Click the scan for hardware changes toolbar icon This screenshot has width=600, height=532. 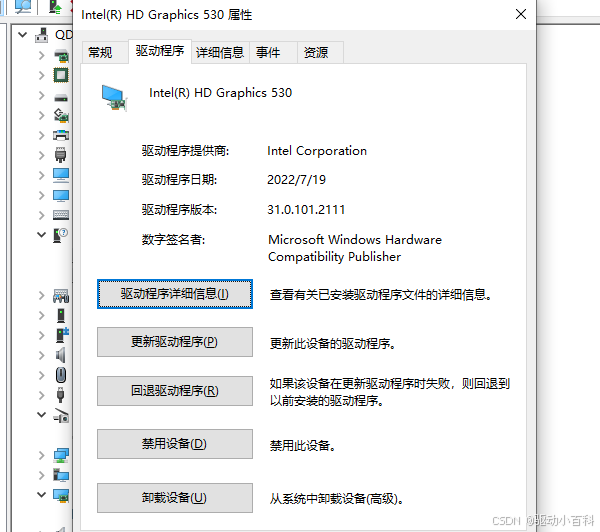(22, 7)
